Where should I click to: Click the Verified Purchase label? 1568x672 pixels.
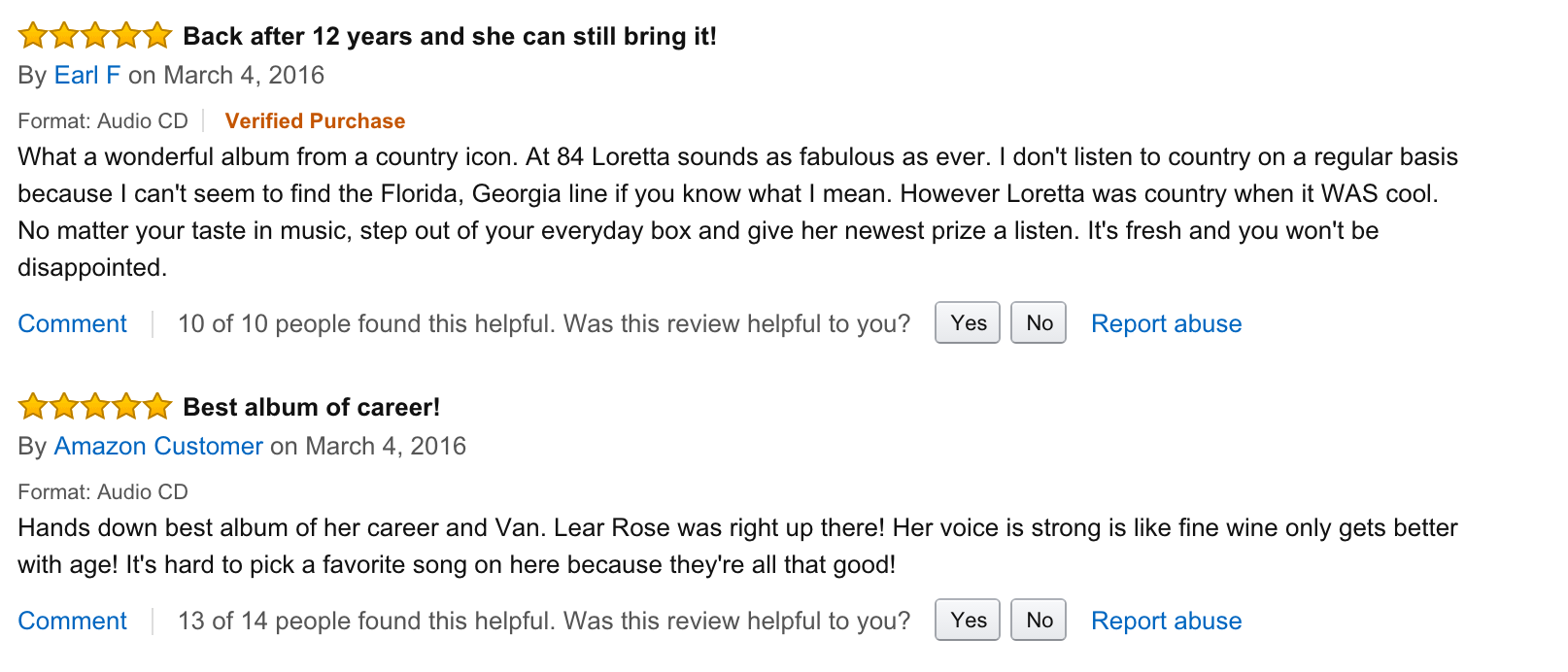point(315,121)
